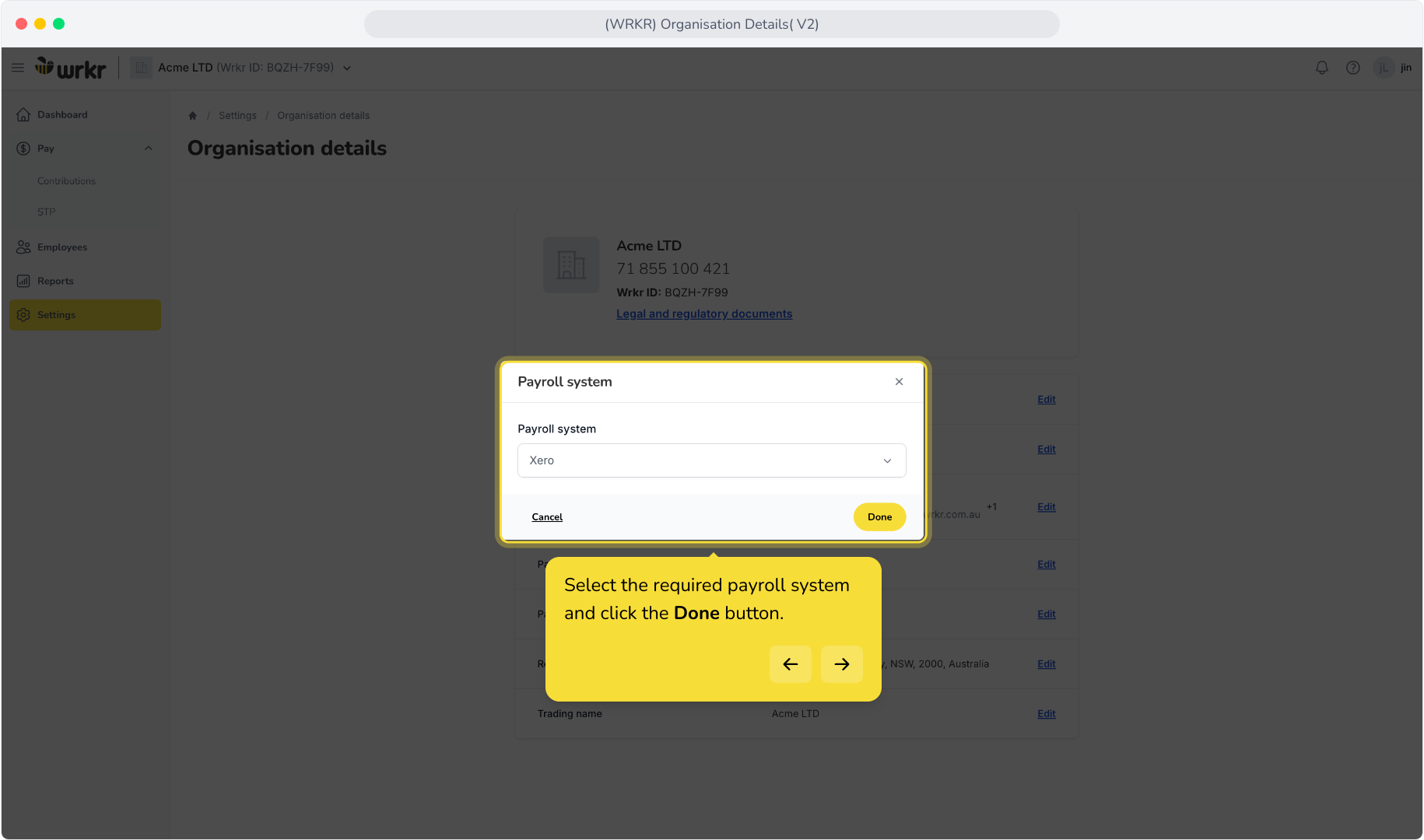Click Edit on the NSW, 2000, Australia row
Viewport: 1424px width, 840px height.
point(1047,664)
